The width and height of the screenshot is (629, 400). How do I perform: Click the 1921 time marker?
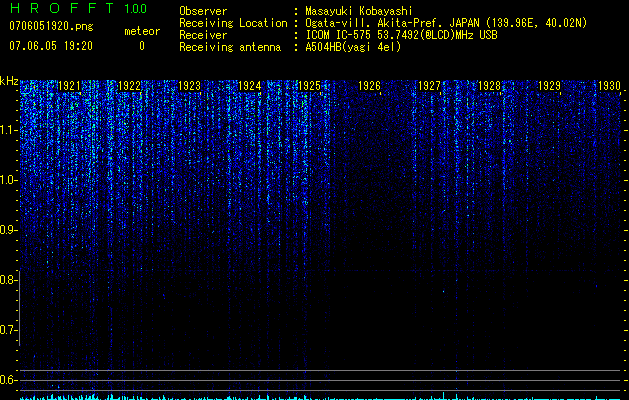pos(69,86)
